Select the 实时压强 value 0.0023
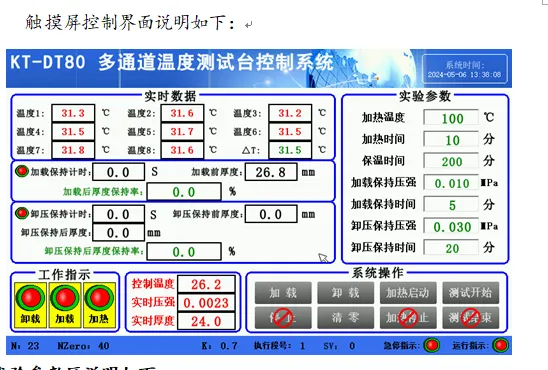The image size is (548, 370). click(206, 303)
